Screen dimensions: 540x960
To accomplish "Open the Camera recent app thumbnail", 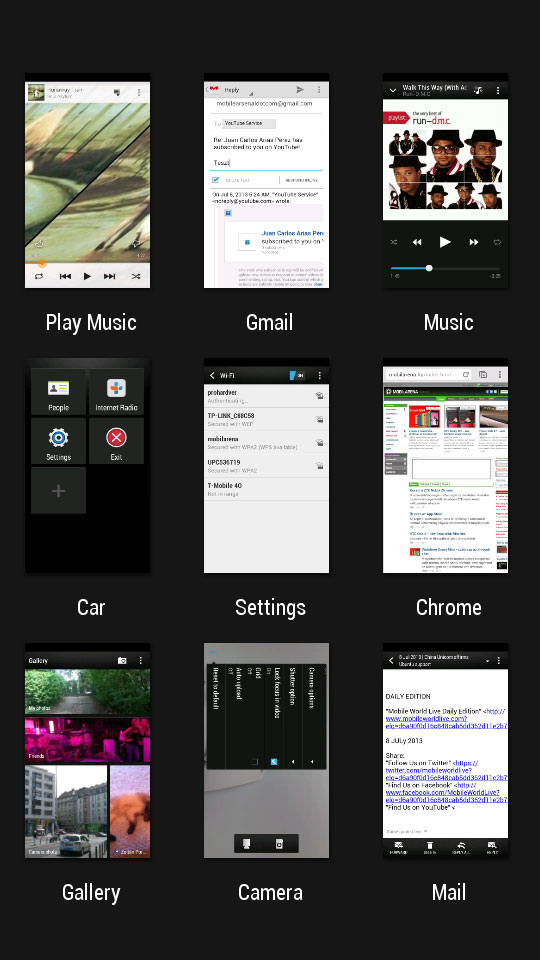I will tap(266, 751).
